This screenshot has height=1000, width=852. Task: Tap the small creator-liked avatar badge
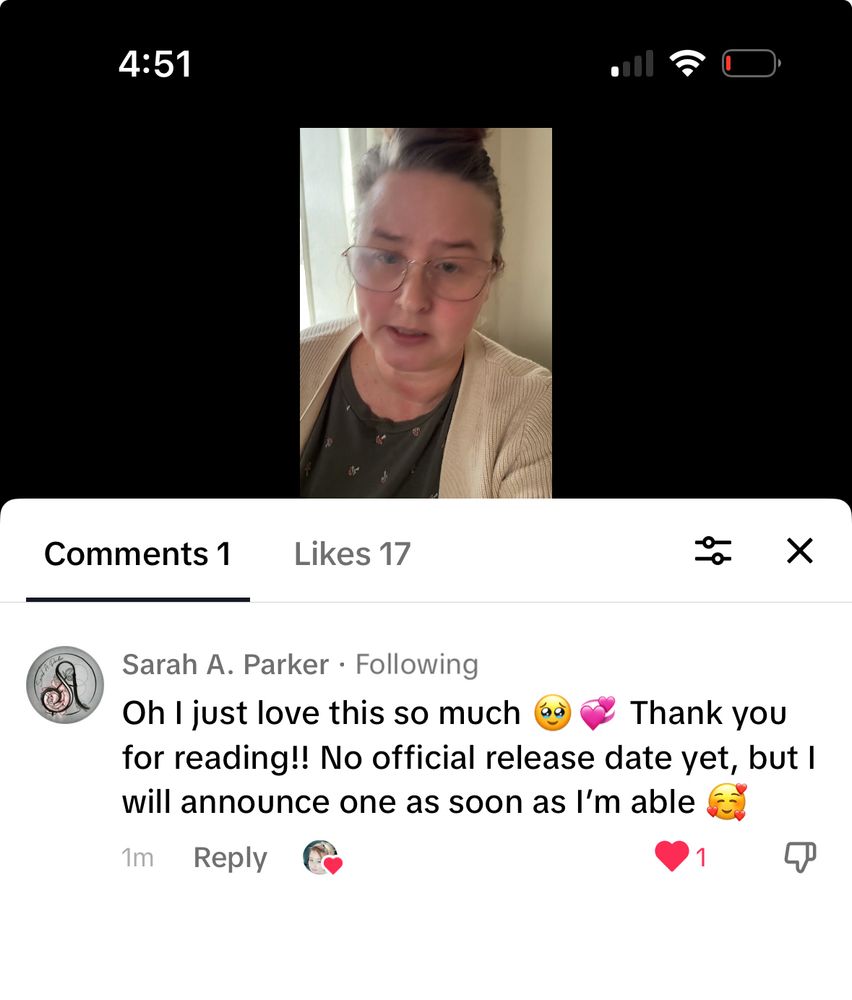(x=322, y=858)
